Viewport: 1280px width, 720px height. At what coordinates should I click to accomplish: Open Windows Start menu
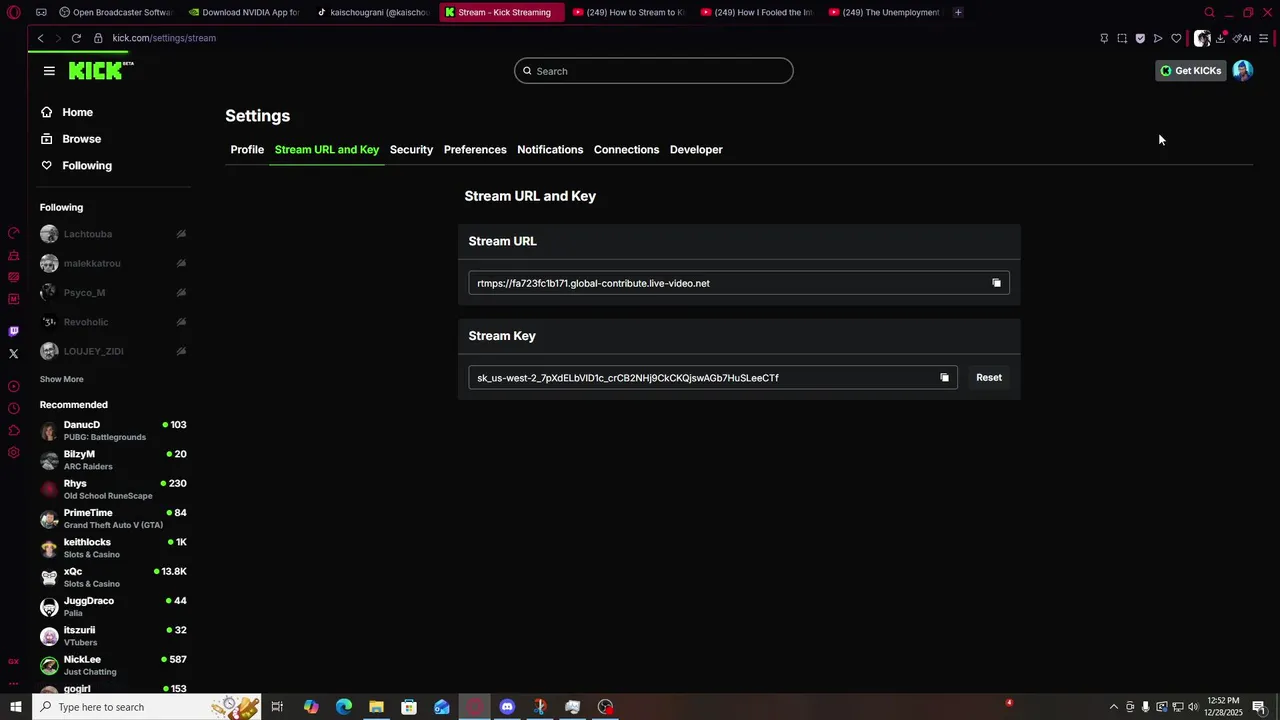pyautogui.click(x=16, y=707)
